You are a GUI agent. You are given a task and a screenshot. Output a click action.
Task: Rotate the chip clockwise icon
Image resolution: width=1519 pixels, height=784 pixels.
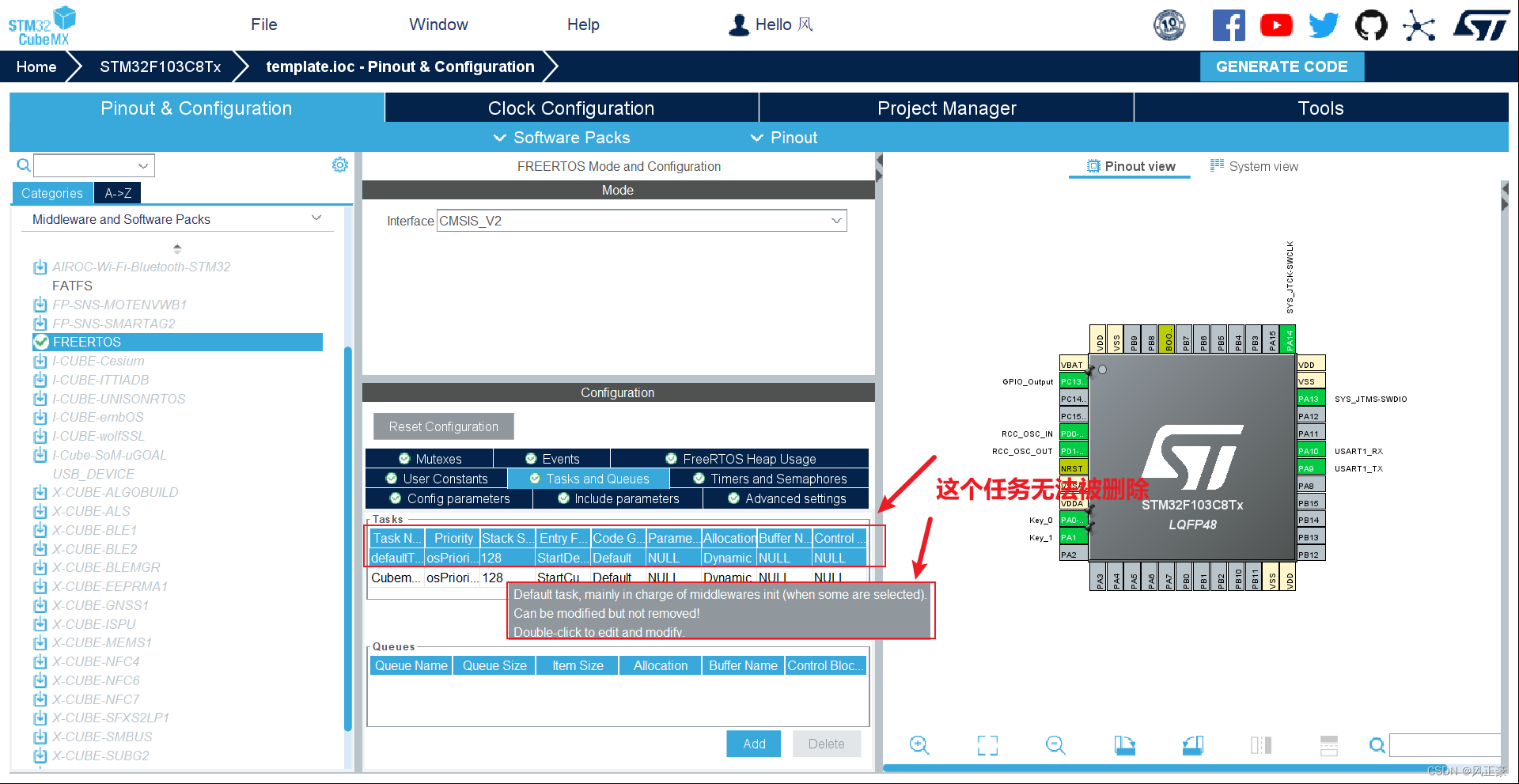1124,745
